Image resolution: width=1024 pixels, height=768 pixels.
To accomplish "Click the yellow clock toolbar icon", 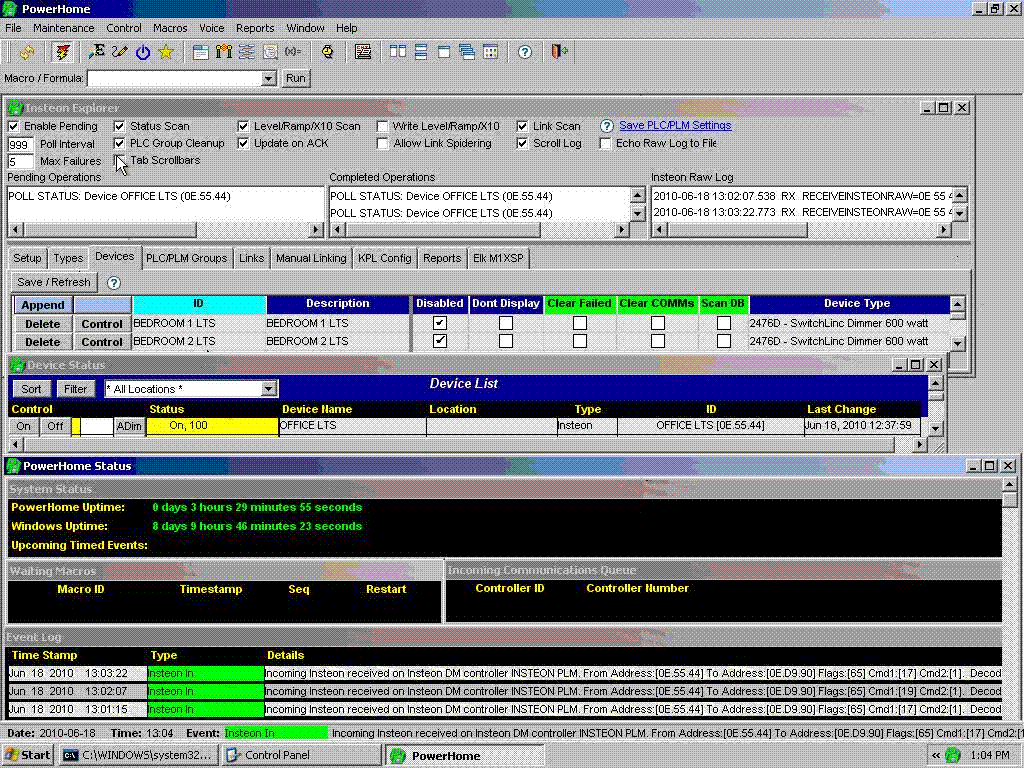I will 328,52.
